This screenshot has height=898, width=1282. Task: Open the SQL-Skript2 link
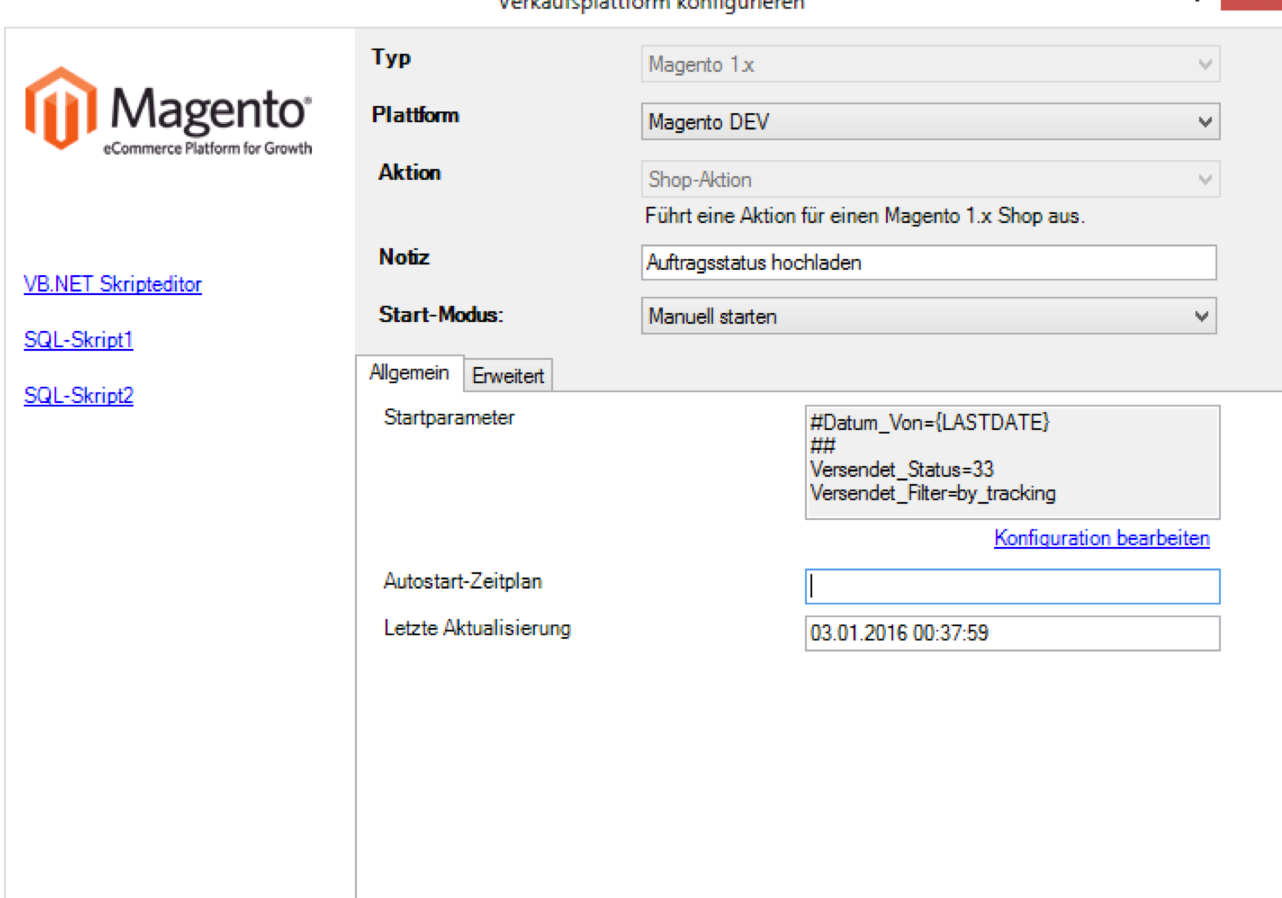point(78,396)
